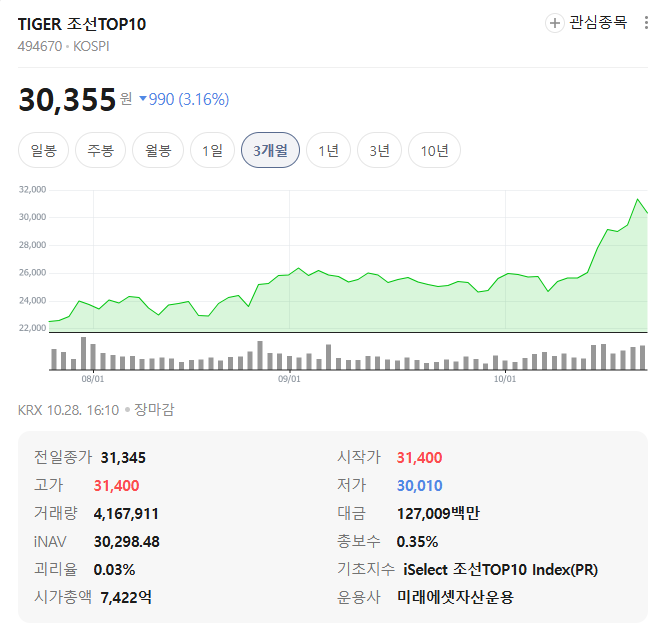Viewport: 653px width, 632px height.
Task: Select the 1년 one-year chart range
Action: [328, 150]
